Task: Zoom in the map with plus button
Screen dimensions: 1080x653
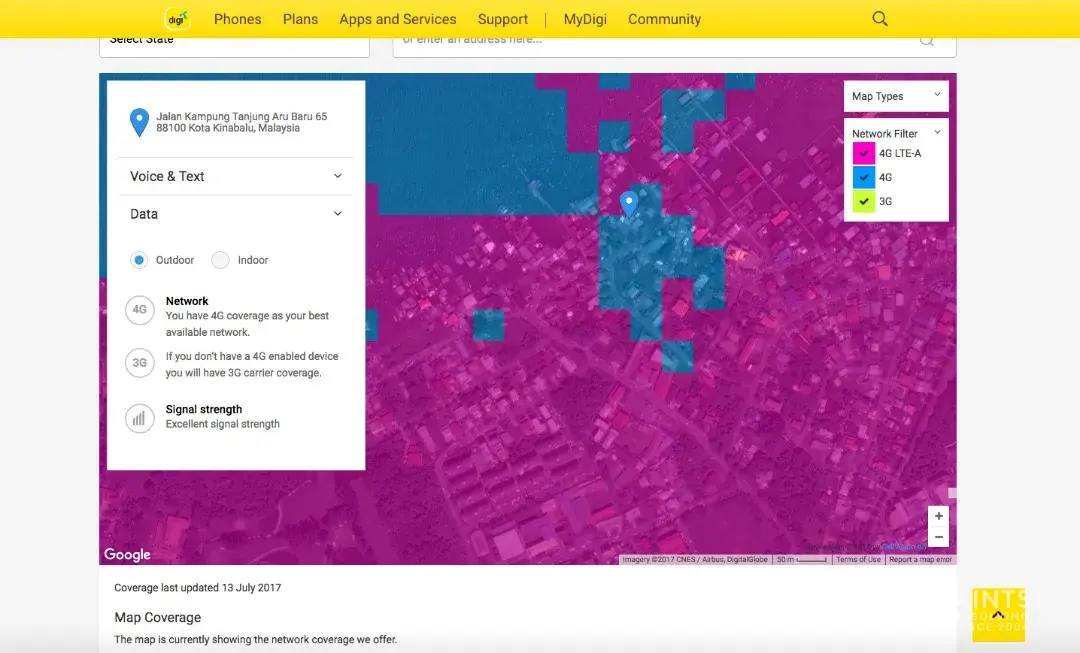Action: pos(937,517)
